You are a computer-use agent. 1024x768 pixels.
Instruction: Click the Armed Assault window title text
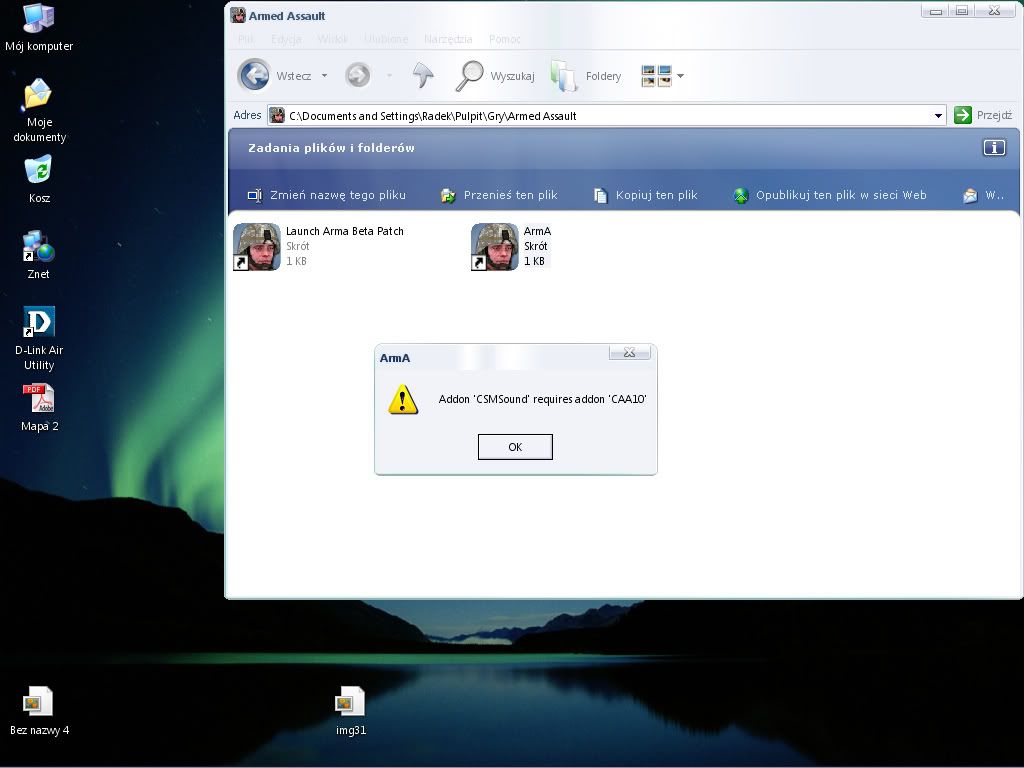click(287, 16)
